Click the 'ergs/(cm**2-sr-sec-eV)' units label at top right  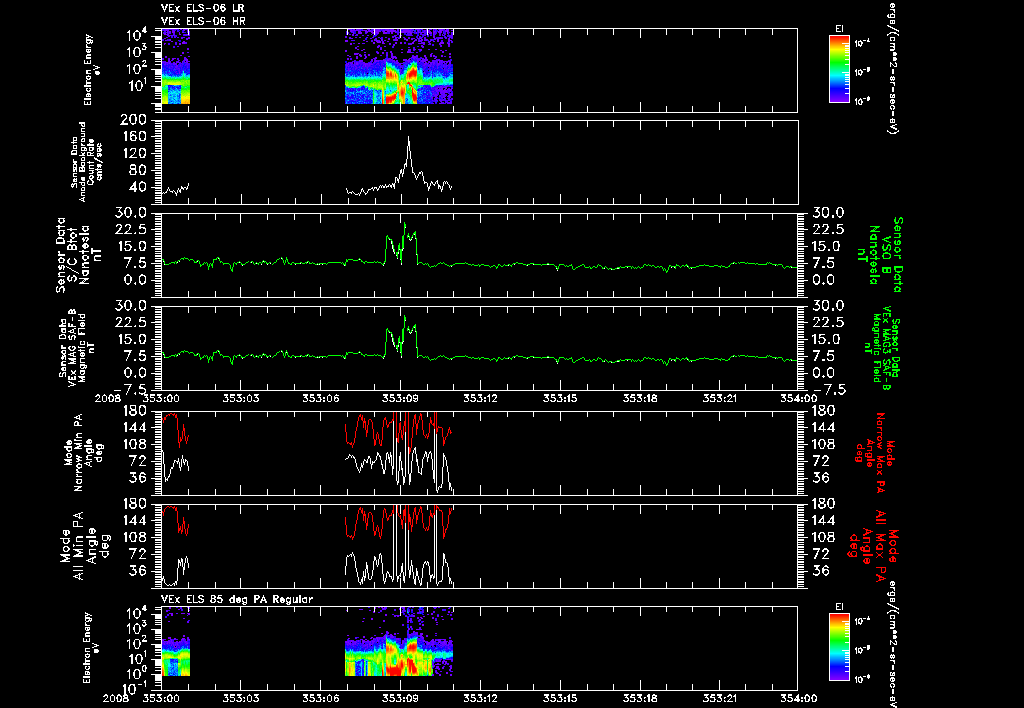pyautogui.click(x=891, y=67)
